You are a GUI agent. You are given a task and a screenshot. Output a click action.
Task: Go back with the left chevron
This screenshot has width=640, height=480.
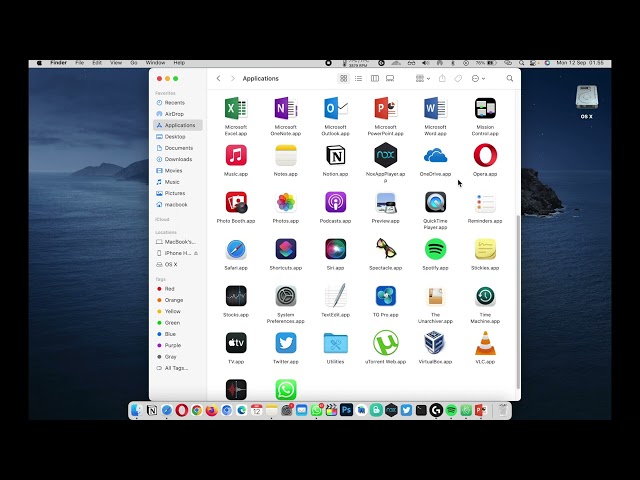tap(218, 78)
